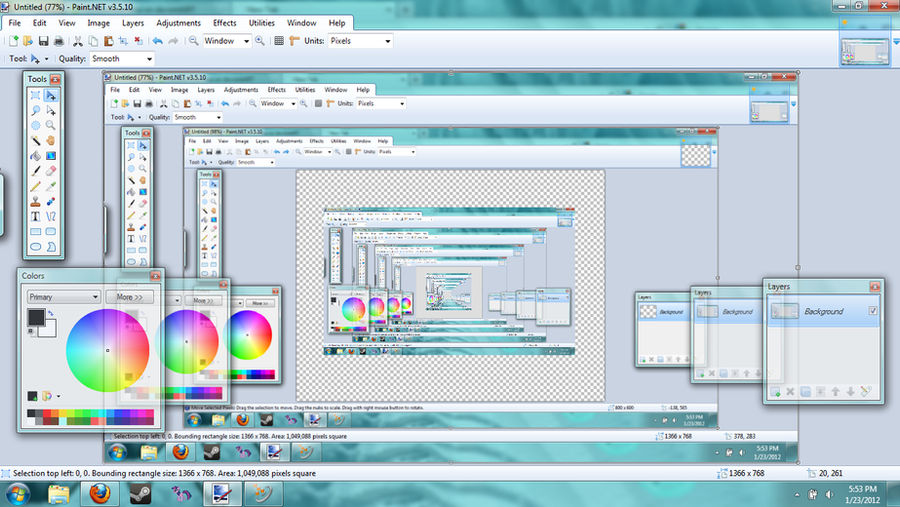Viewport: 900px width, 507px height.
Task: Open the Effects menu in main menu bar
Action: point(224,23)
